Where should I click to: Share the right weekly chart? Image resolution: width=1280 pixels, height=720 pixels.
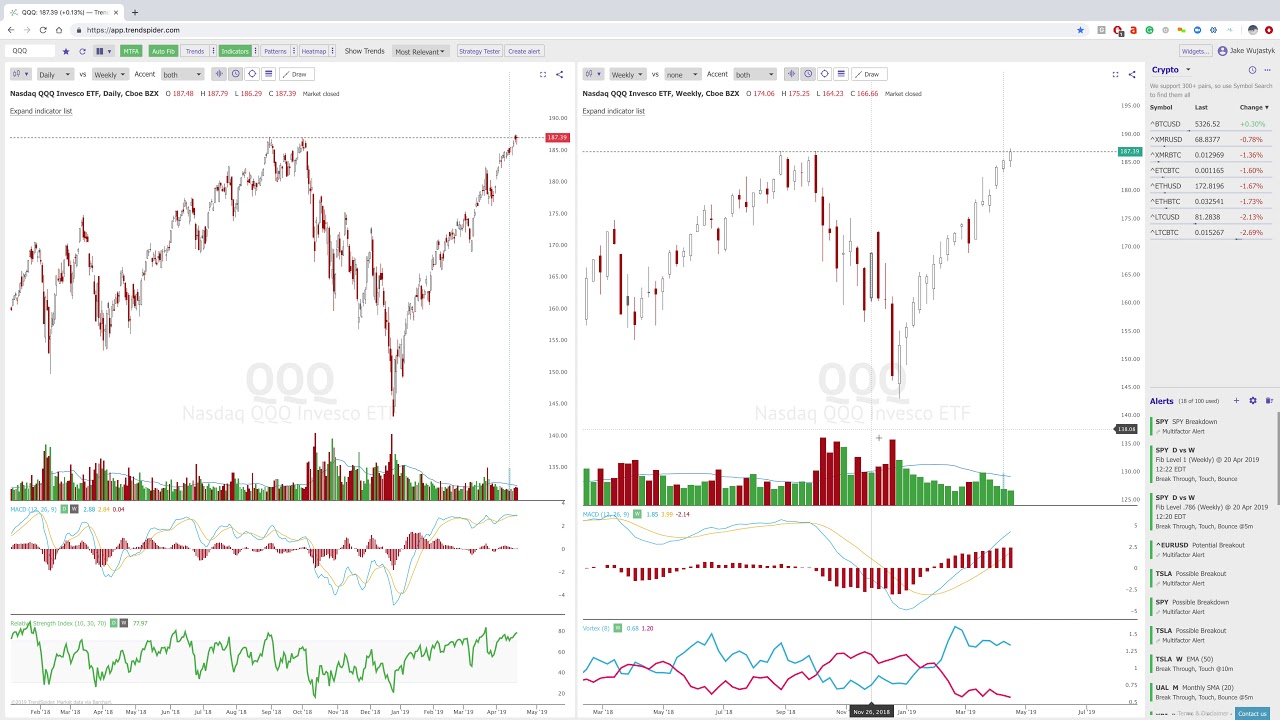coord(1131,74)
